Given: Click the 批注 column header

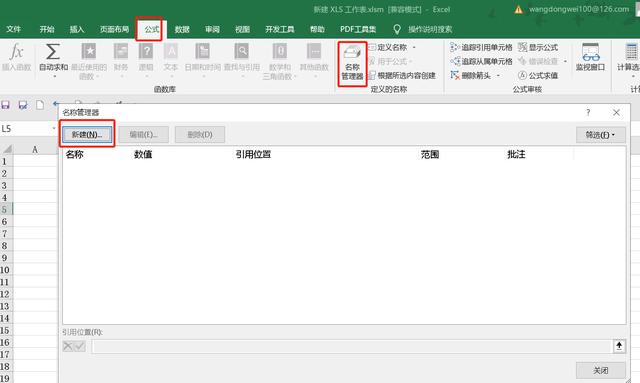Looking at the screenshot, I should point(516,154).
